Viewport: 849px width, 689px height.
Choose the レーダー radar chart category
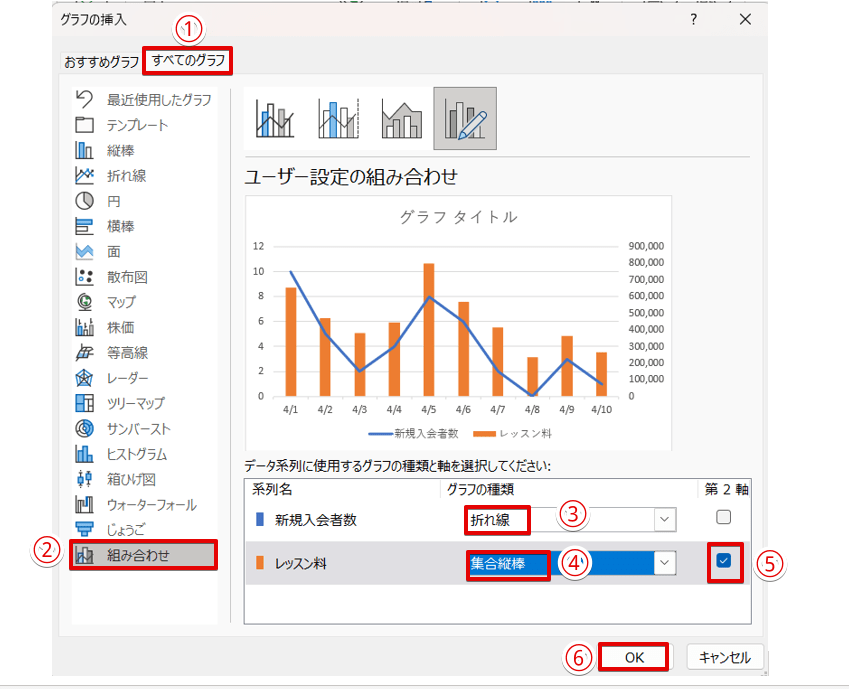pyautogui.click(x=127, y=378)
